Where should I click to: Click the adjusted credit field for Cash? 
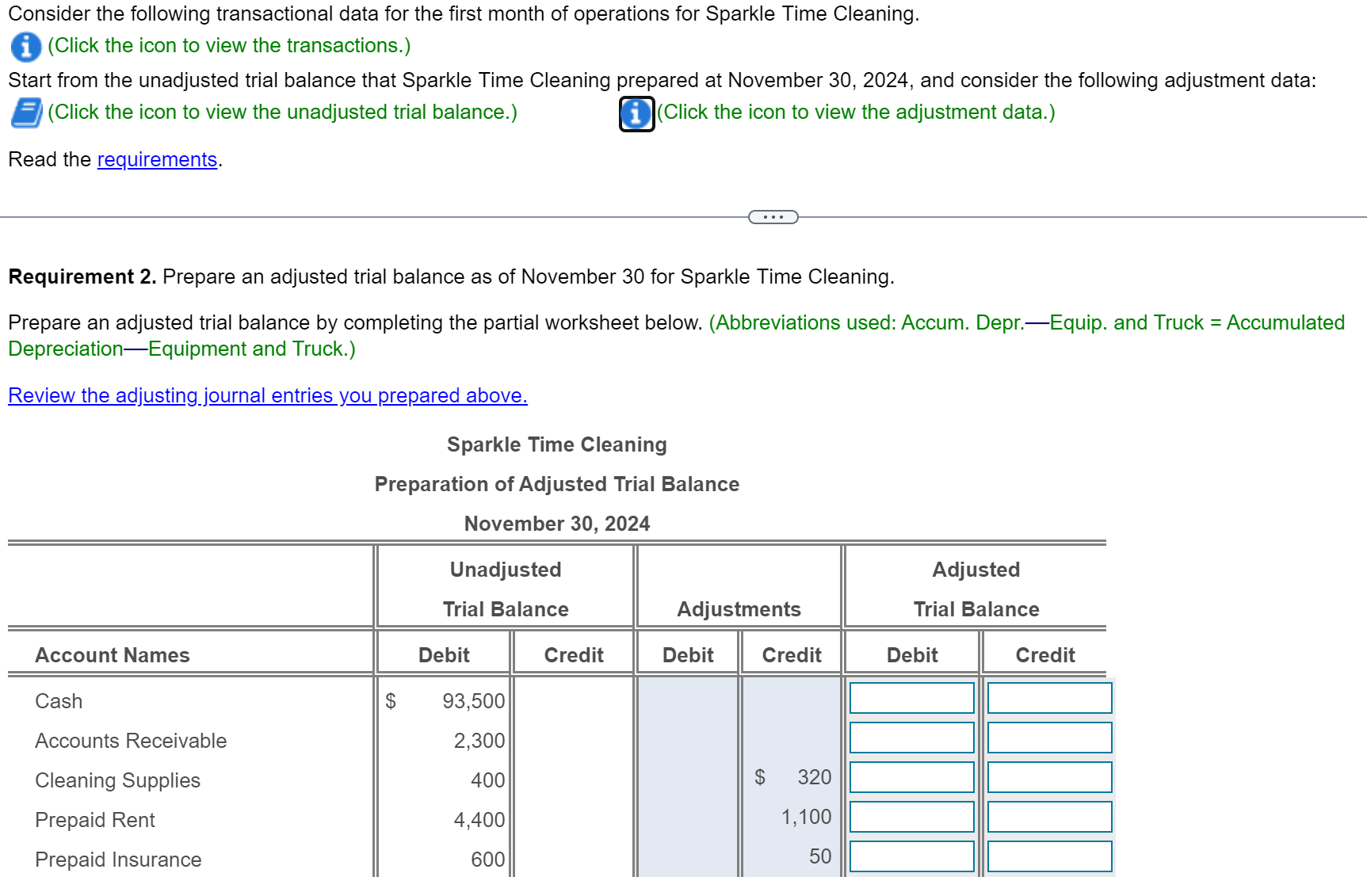[1048, 697]
